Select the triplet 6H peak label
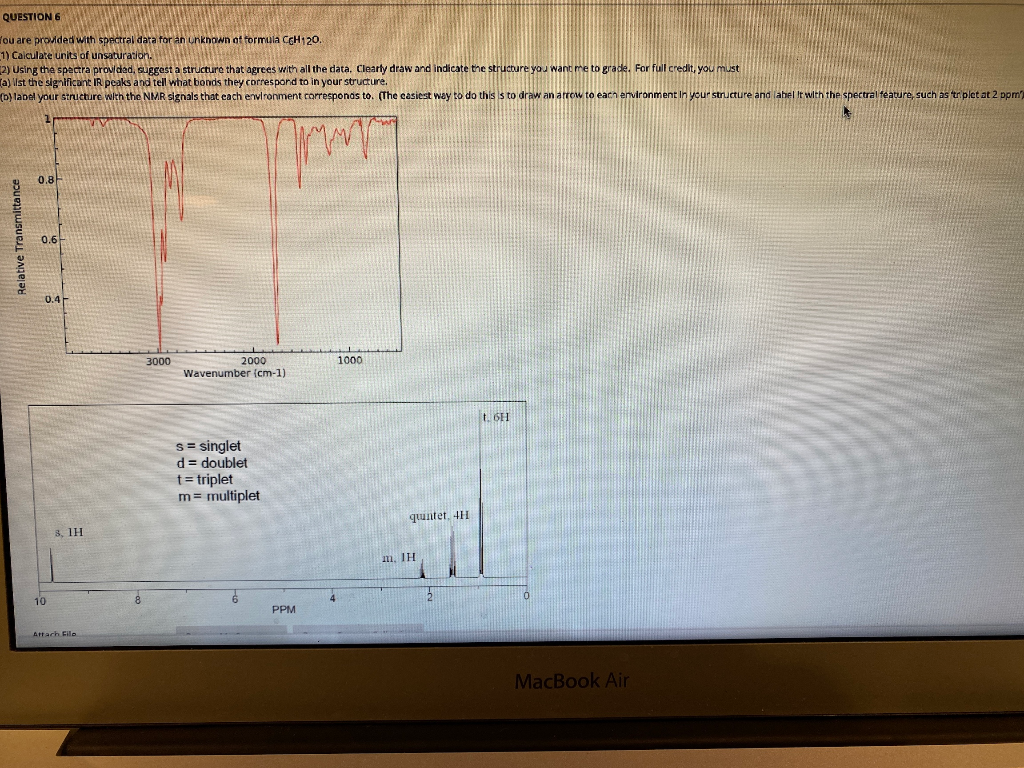Image resolution: width=1024 pixels, height=768 pixels. coord(494,417)
